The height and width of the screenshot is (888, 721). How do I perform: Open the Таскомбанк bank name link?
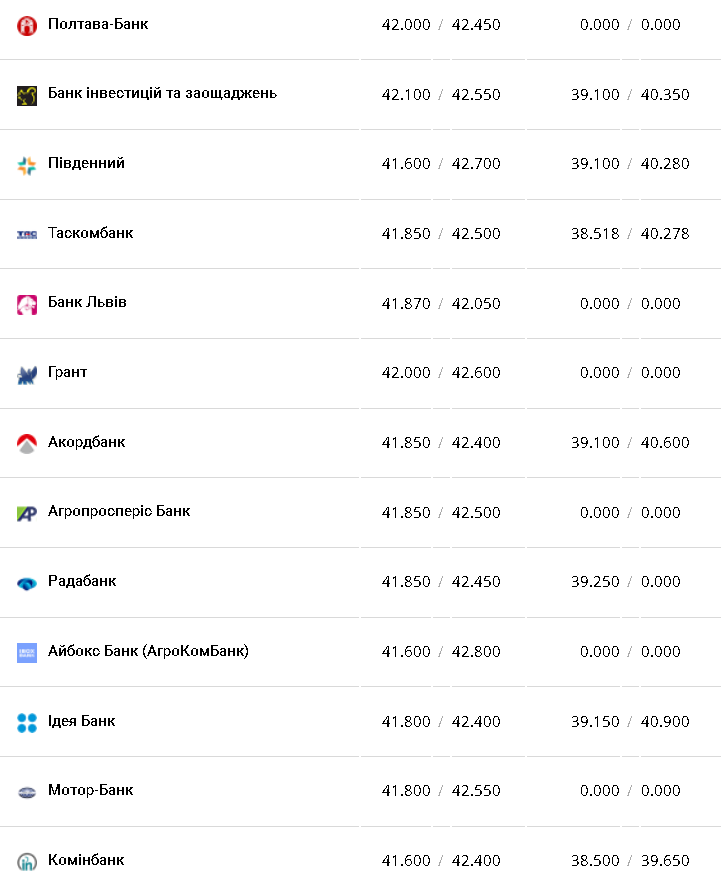click(x=90, y=233)
